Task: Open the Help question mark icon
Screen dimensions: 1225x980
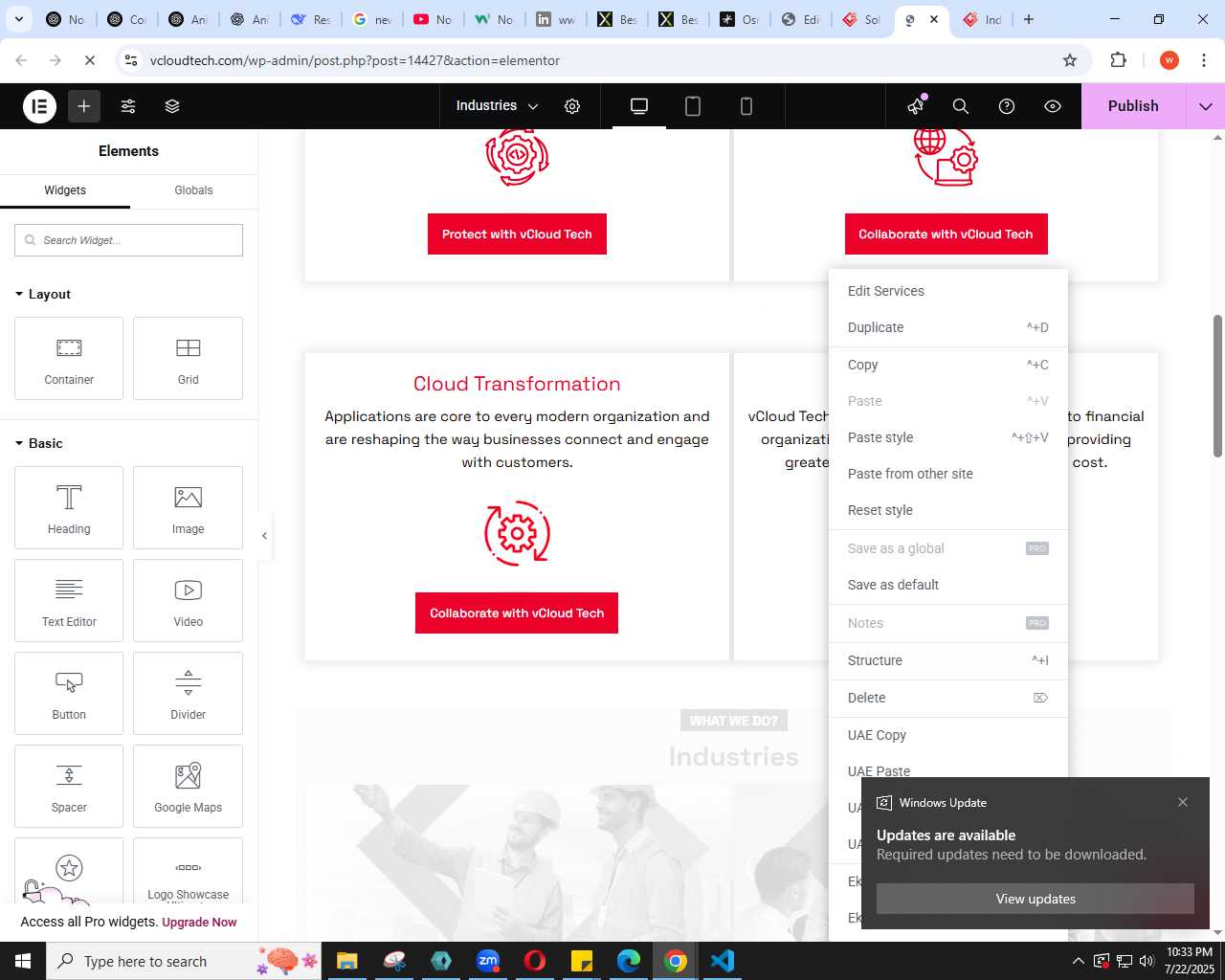Action: (1007, 106)
